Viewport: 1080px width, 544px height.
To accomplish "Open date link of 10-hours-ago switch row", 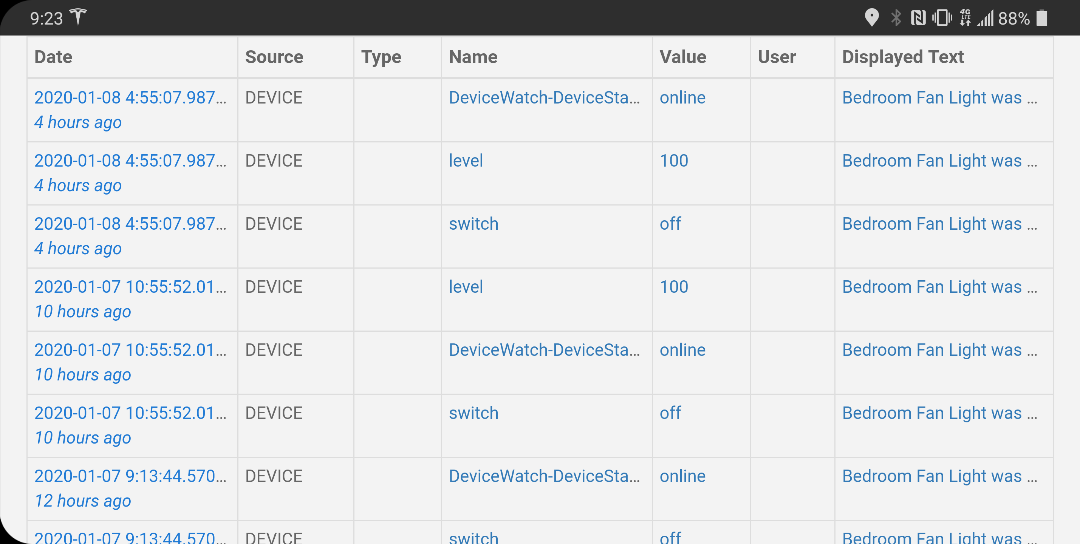I will click(x=130, y=413).
